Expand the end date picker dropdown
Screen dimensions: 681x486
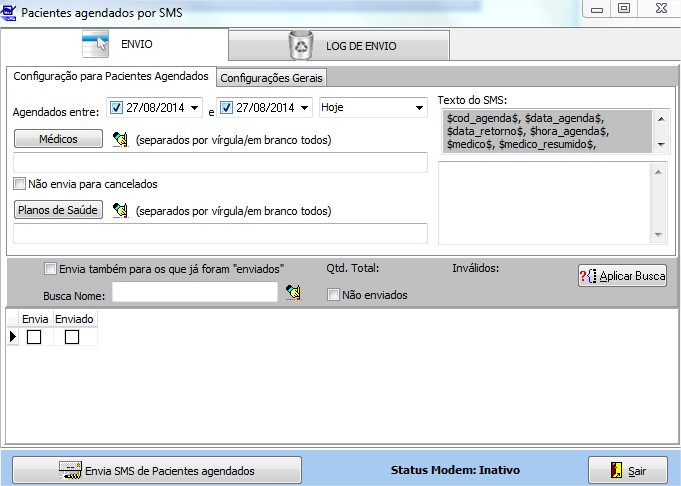[x=305, y=107]
